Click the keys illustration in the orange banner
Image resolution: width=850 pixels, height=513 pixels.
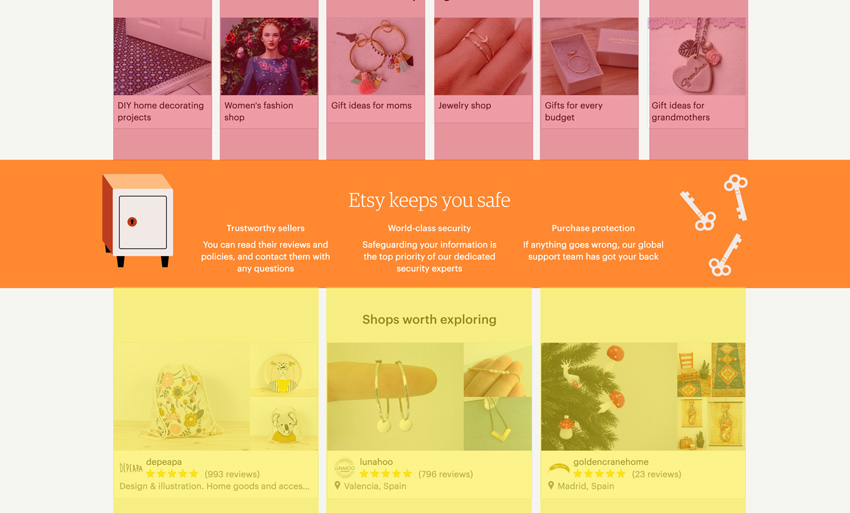(x=714, y=224)
